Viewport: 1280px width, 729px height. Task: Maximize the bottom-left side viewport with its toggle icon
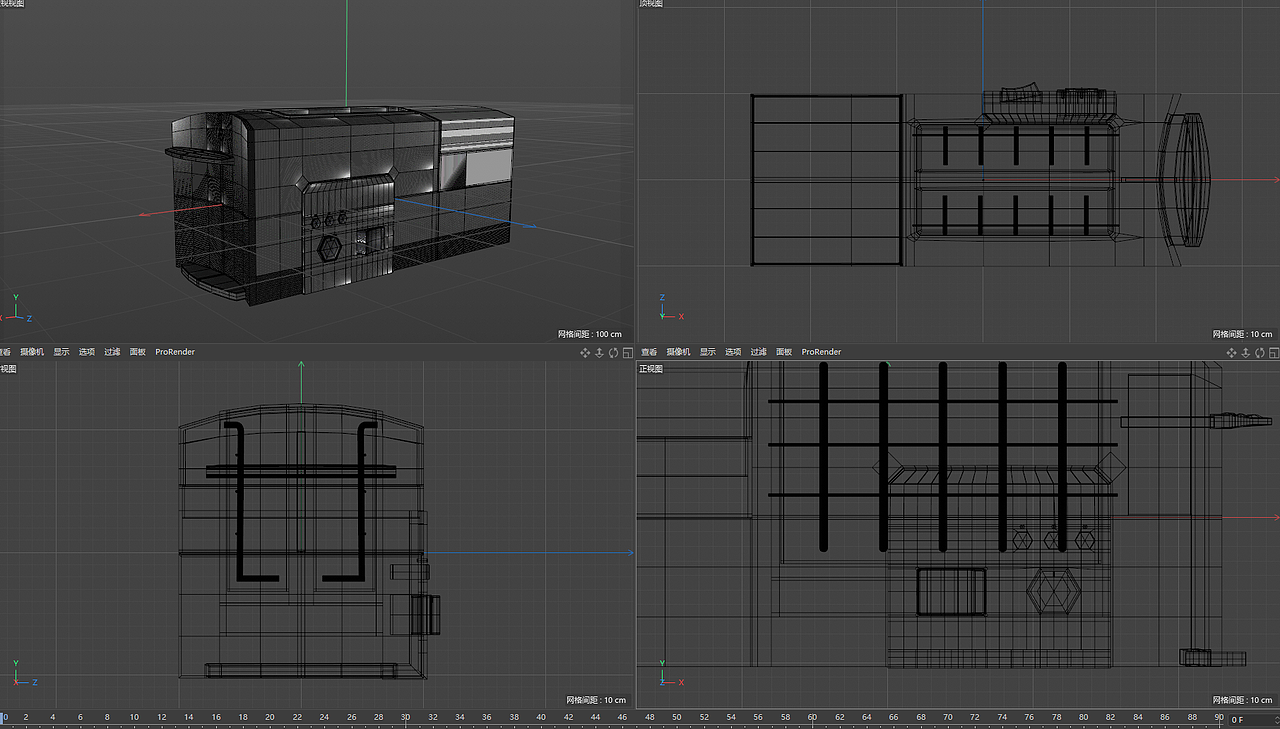click(x=628, y=352)
